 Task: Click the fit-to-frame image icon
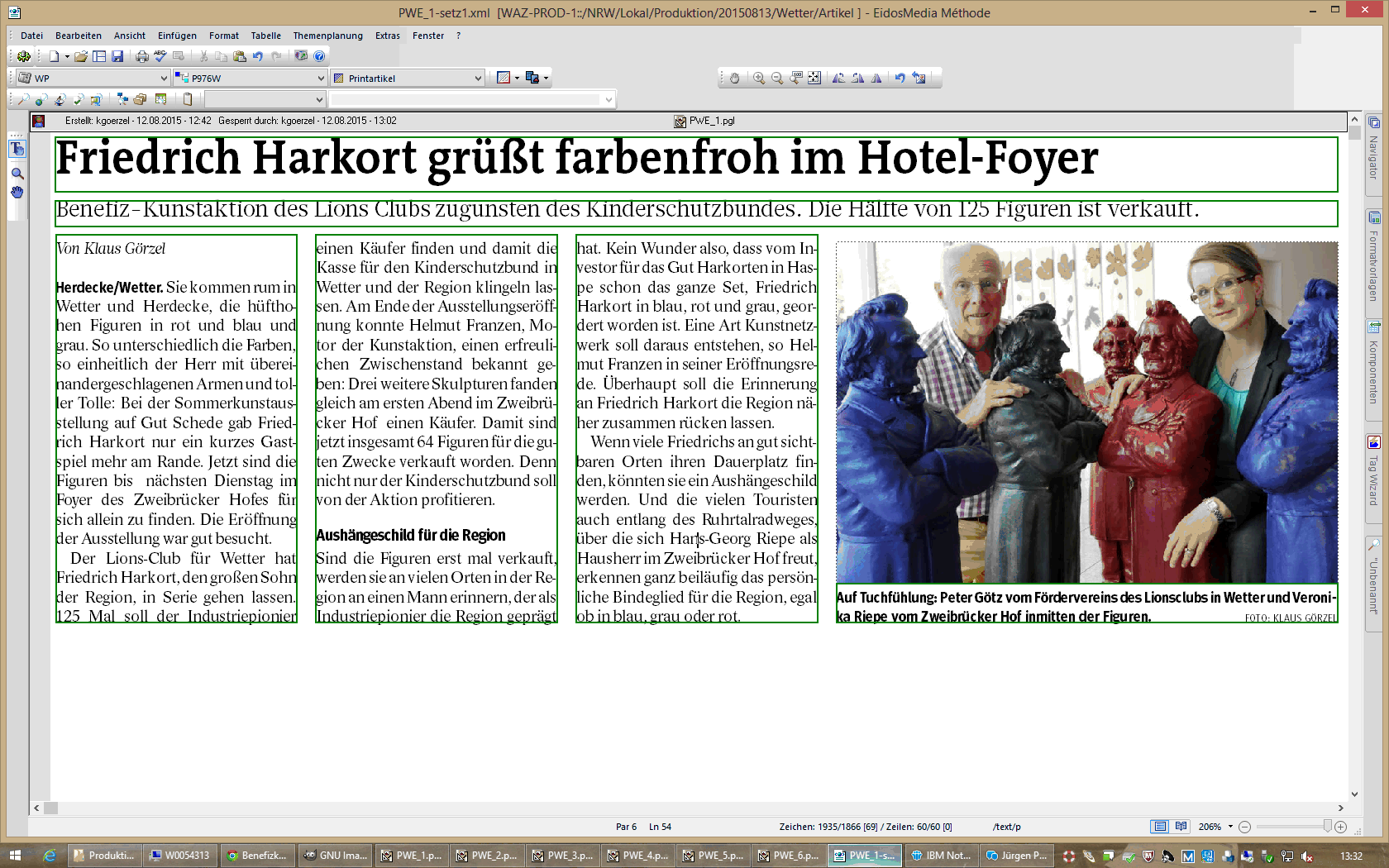tap(814, 78)
